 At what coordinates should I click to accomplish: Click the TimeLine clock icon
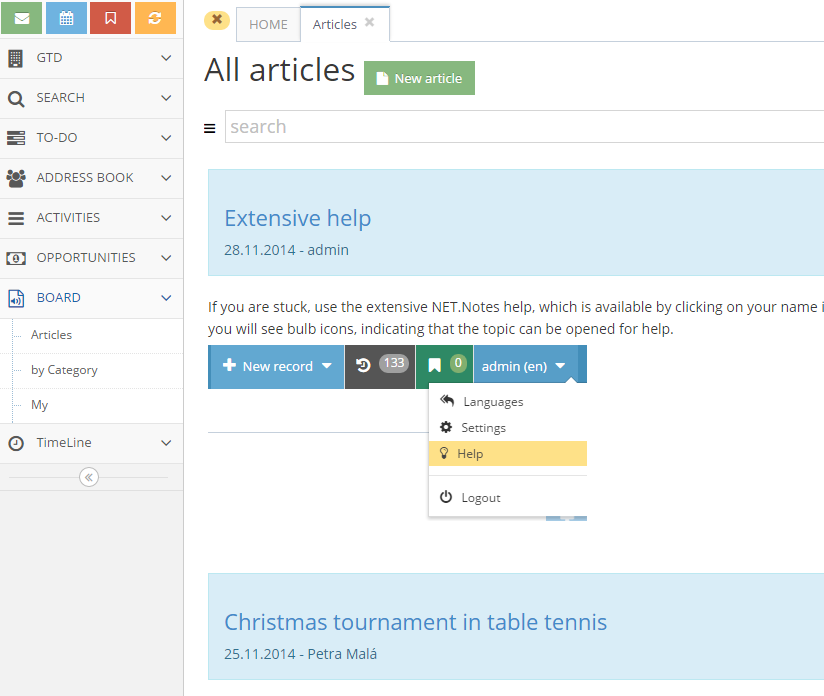(16, 443)
